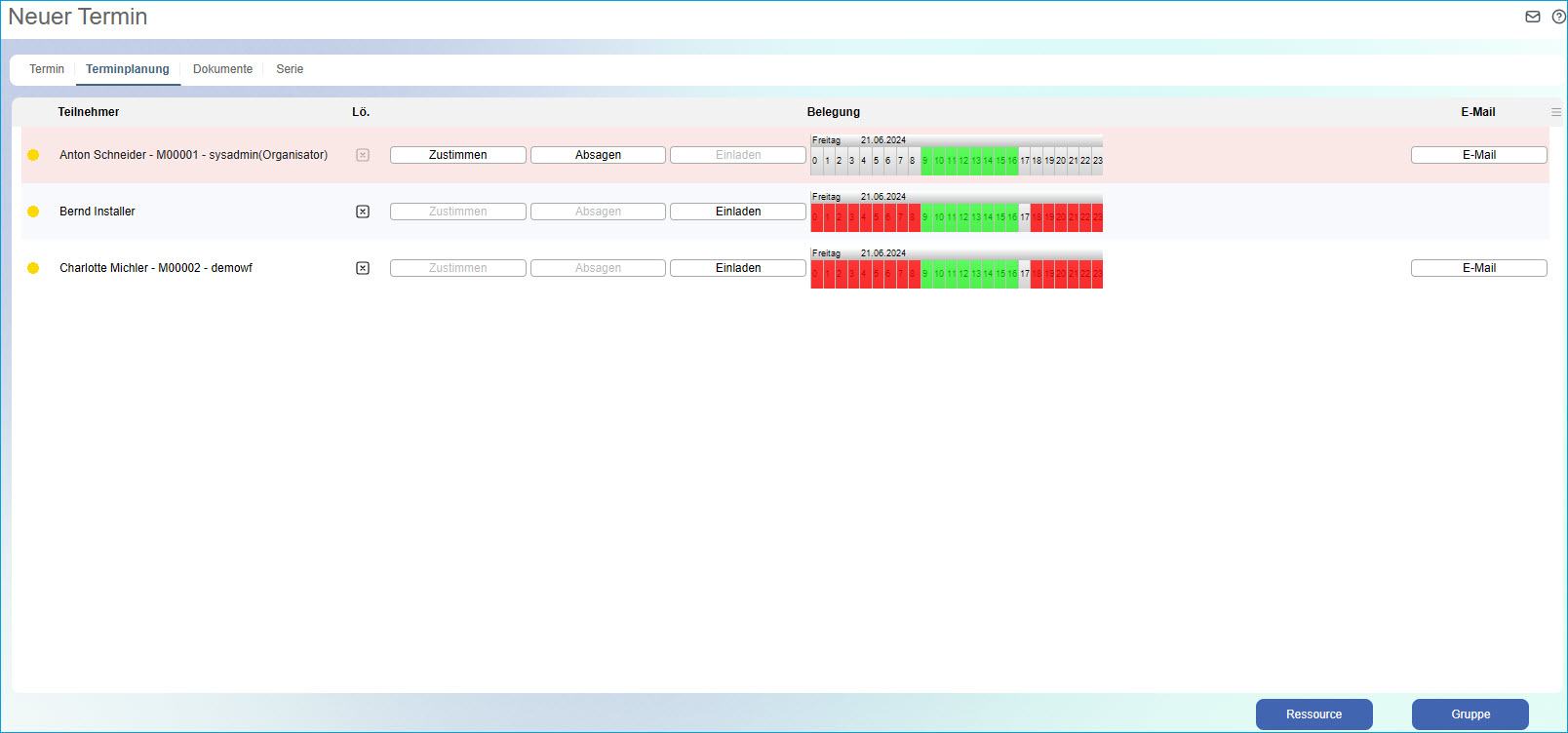The width and height of the screenshot is (1568, 733).
Task: Click yellow status dot for Anton Schneider
Action: [x=33, y=155]
